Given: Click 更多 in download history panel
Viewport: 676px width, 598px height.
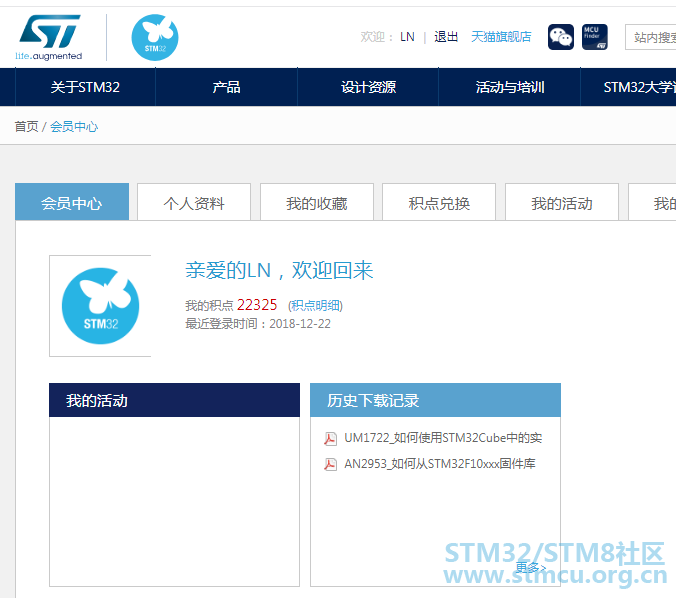Looking at the screenshot, I should 531,567.
